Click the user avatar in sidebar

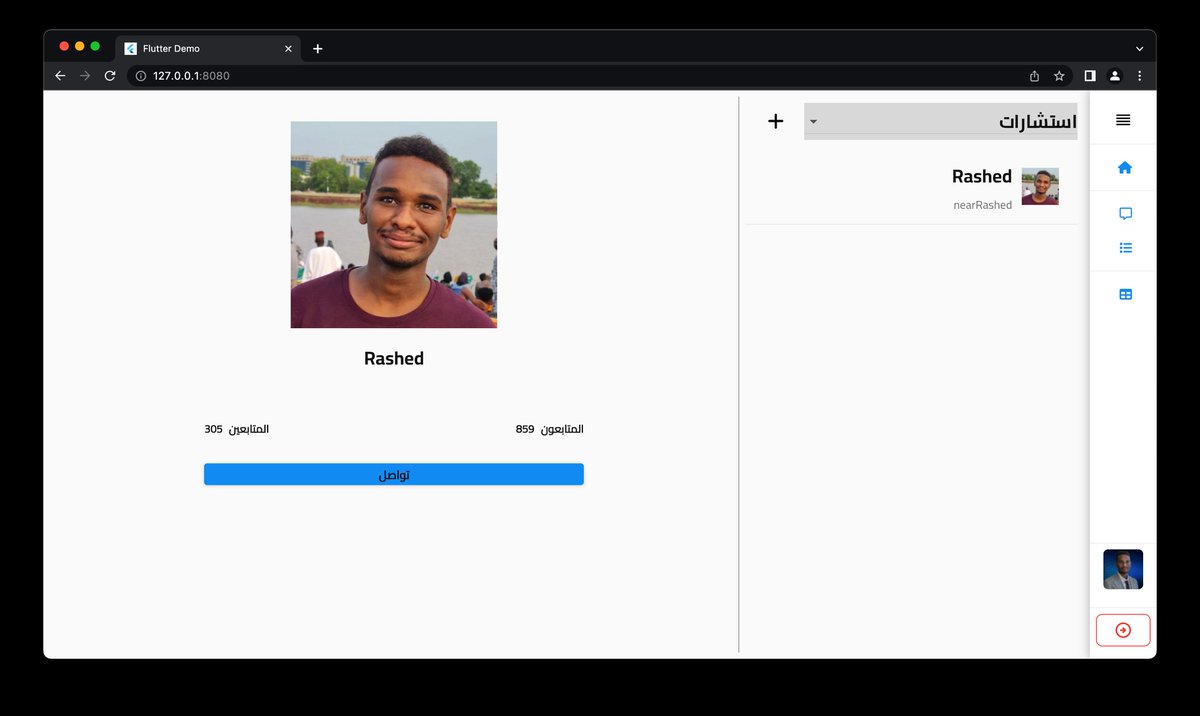click(x=1123, y=569)
